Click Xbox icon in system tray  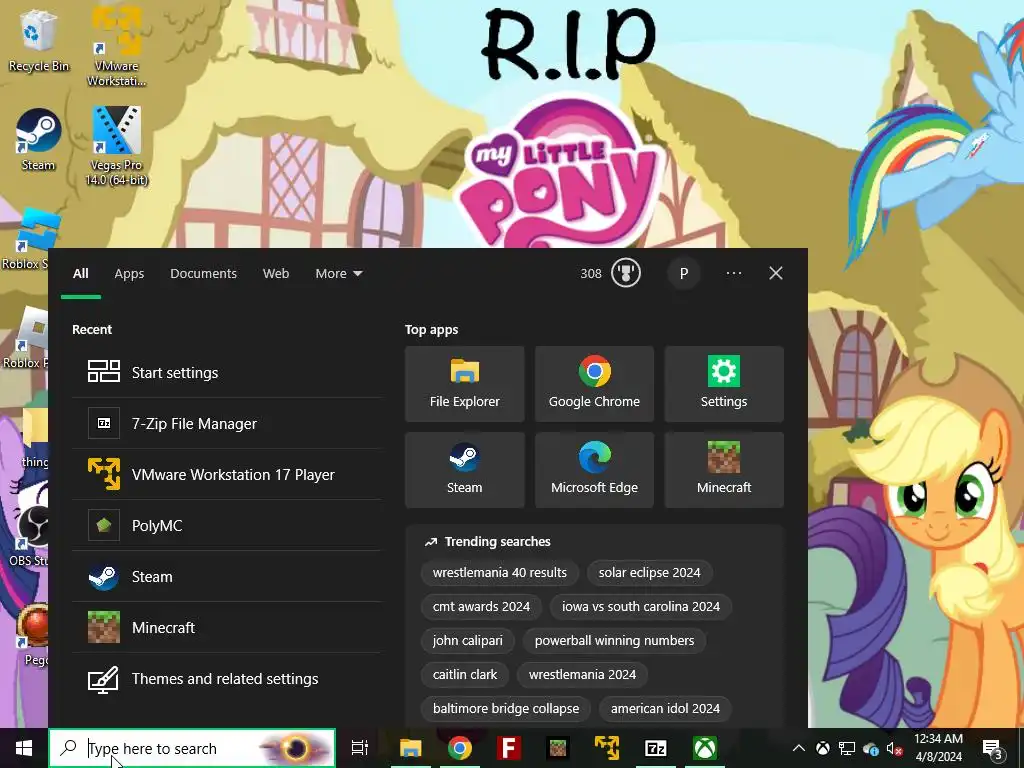[823, 748]
